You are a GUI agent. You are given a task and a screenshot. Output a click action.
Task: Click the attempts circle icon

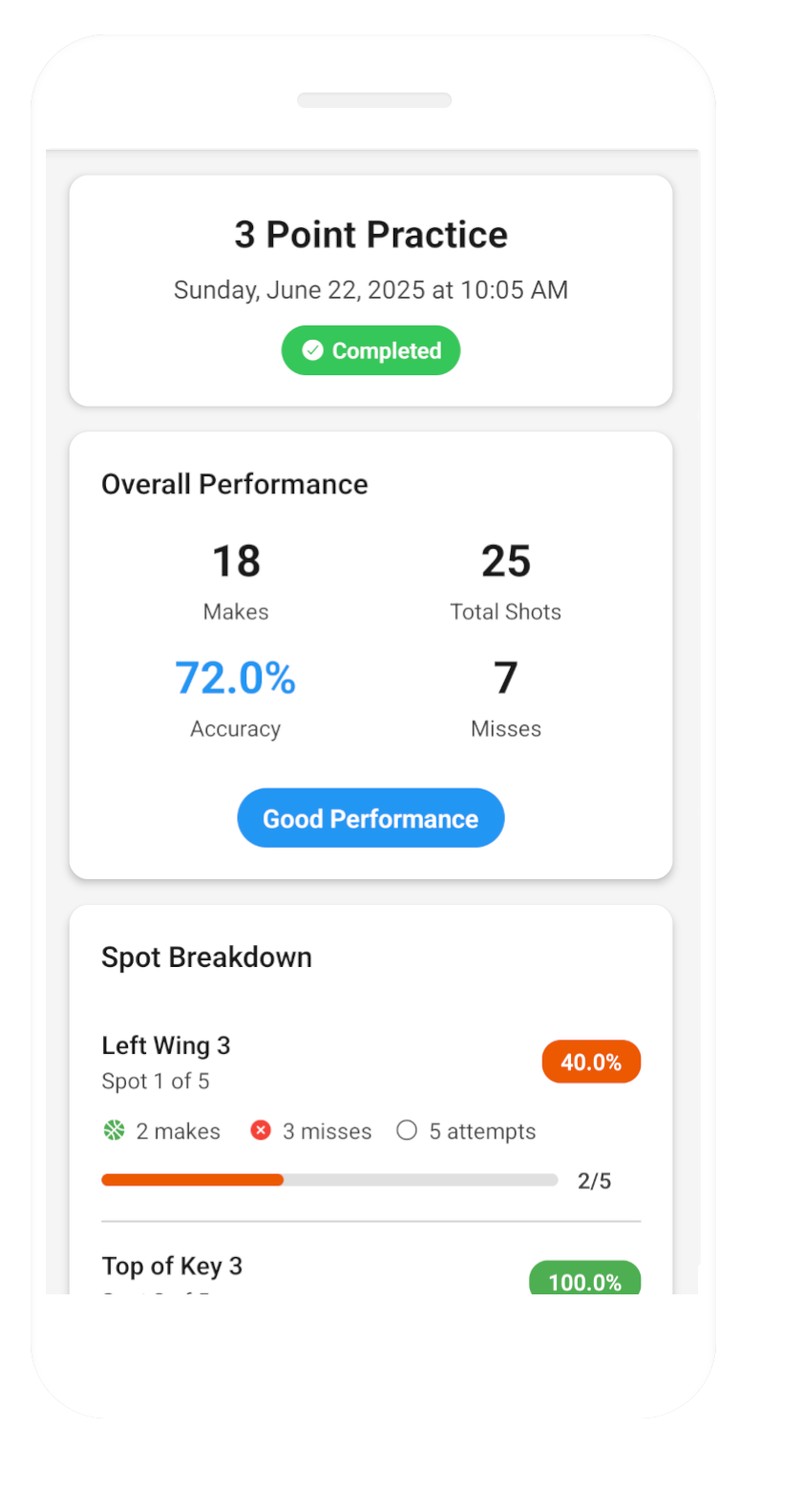coord(407,1130)
